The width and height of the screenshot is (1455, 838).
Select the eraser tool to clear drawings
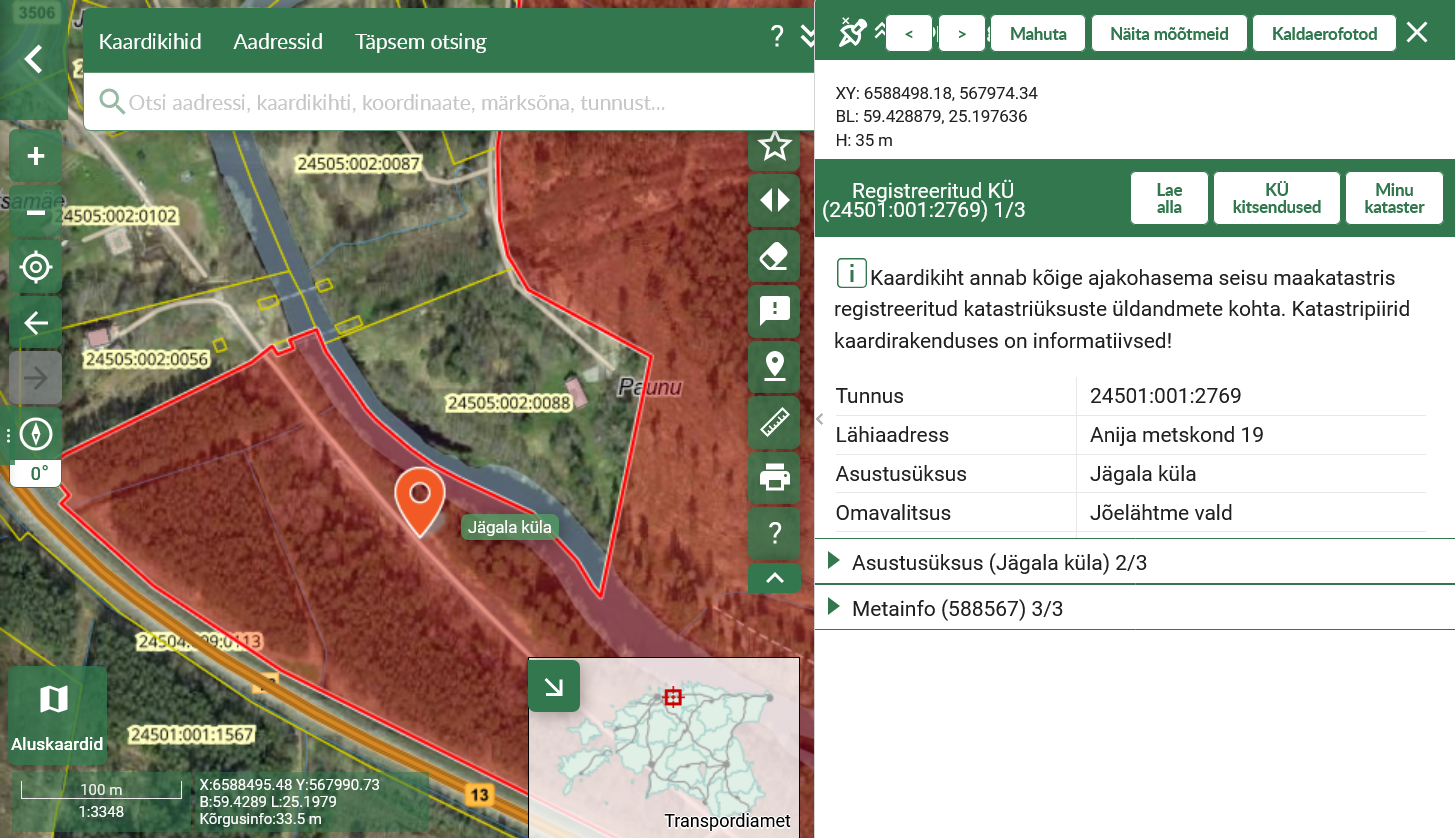coord(774,257)
